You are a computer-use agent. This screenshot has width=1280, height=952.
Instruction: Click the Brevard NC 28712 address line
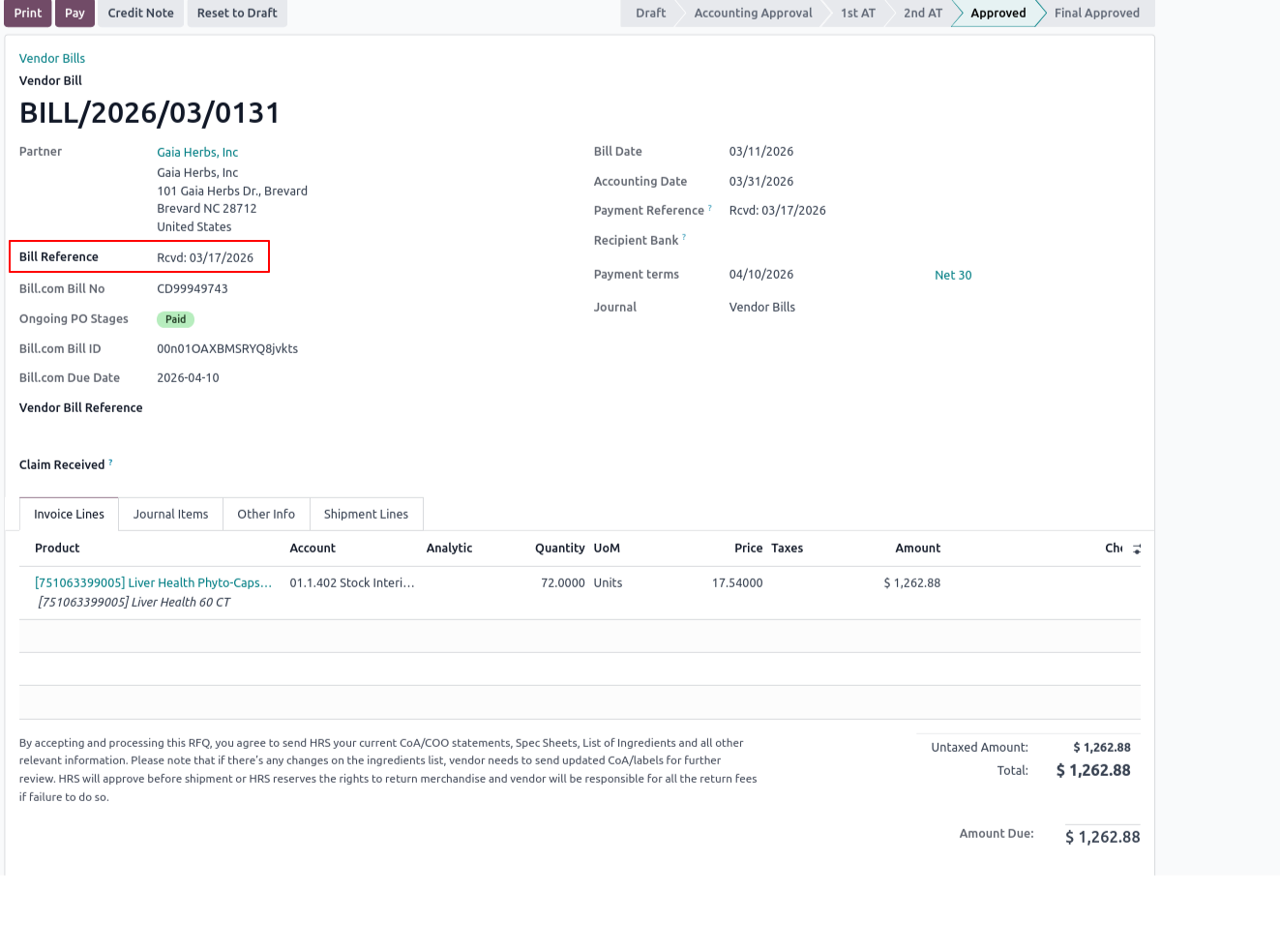207,208
